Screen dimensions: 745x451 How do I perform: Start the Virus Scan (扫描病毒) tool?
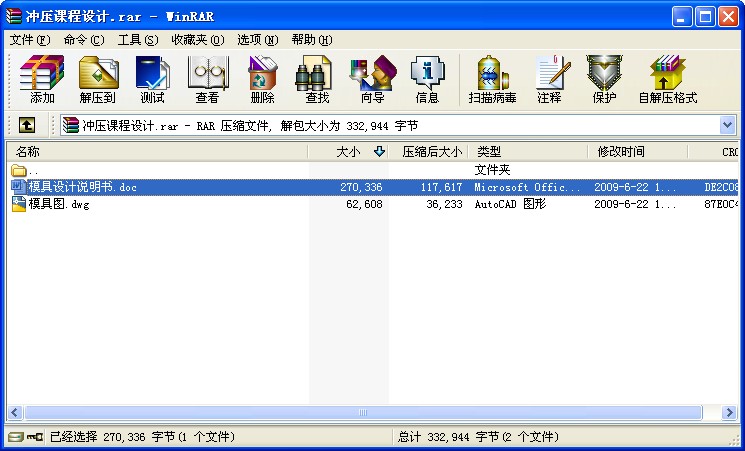click(x=492, y=79)
